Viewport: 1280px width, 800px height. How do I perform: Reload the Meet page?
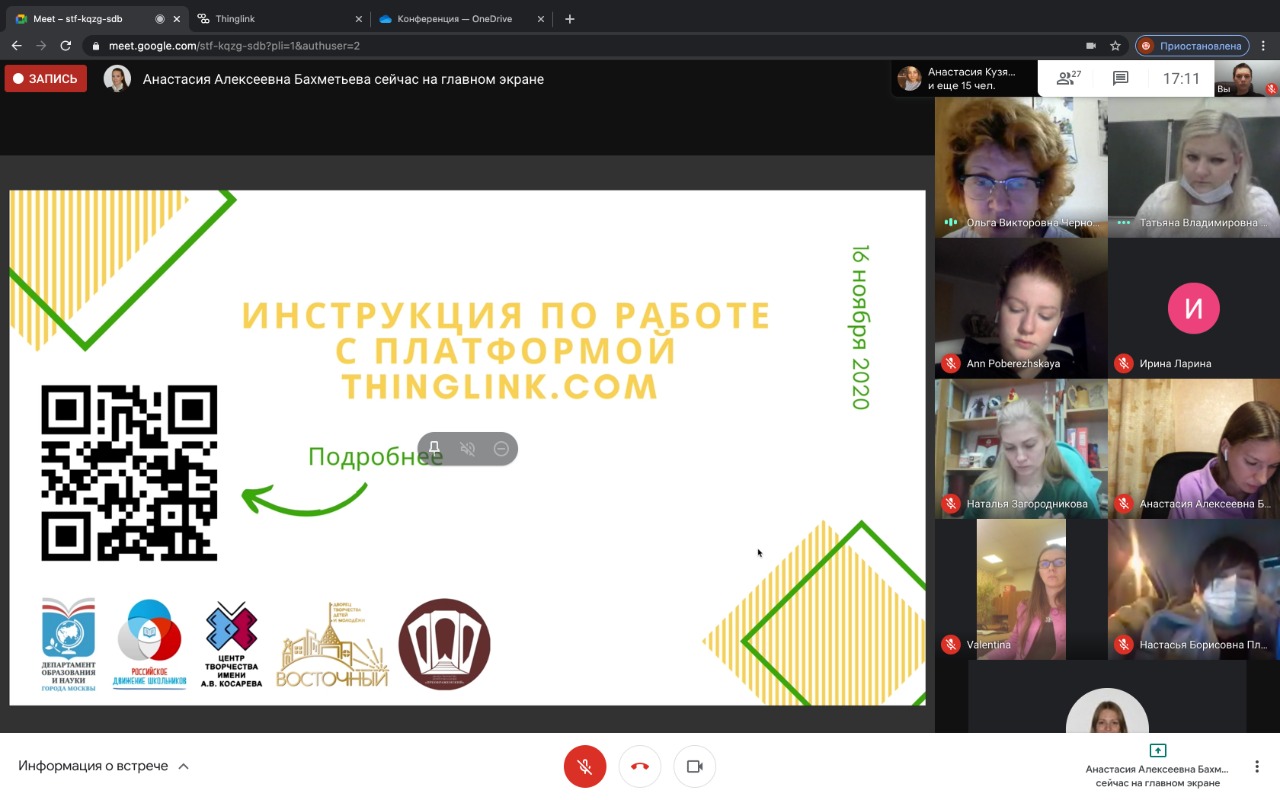[66, 45]
